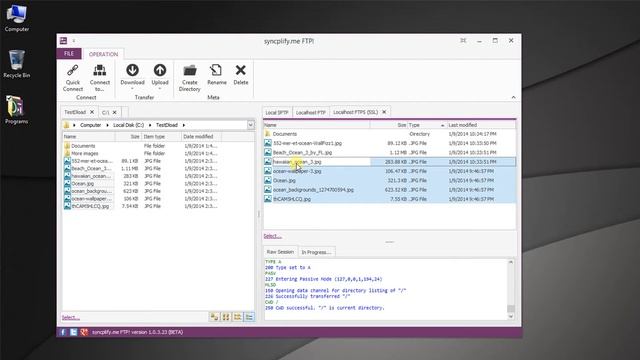Click first view-mode icon at local pane bottom
The width and height of the screenshot is (640, 360).
(x=214, y=317)
